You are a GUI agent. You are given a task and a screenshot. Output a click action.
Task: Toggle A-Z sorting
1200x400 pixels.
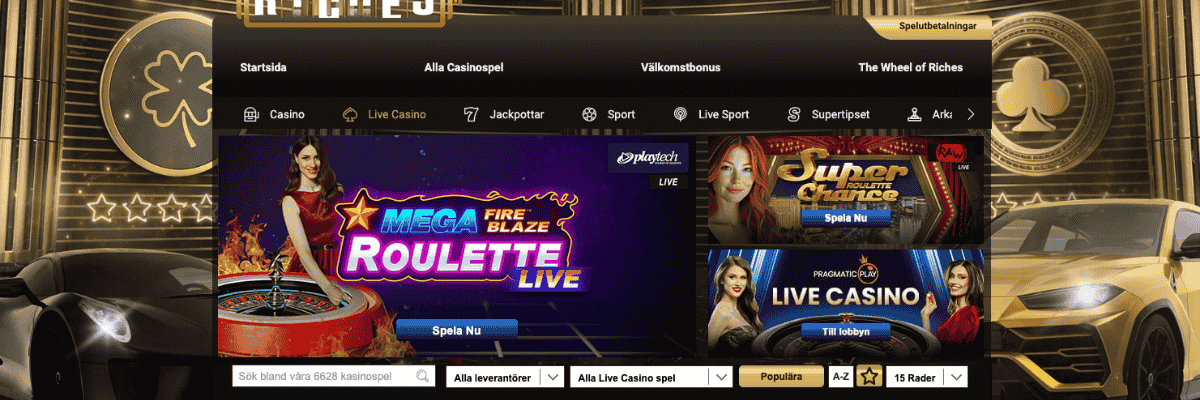point(841,377)
